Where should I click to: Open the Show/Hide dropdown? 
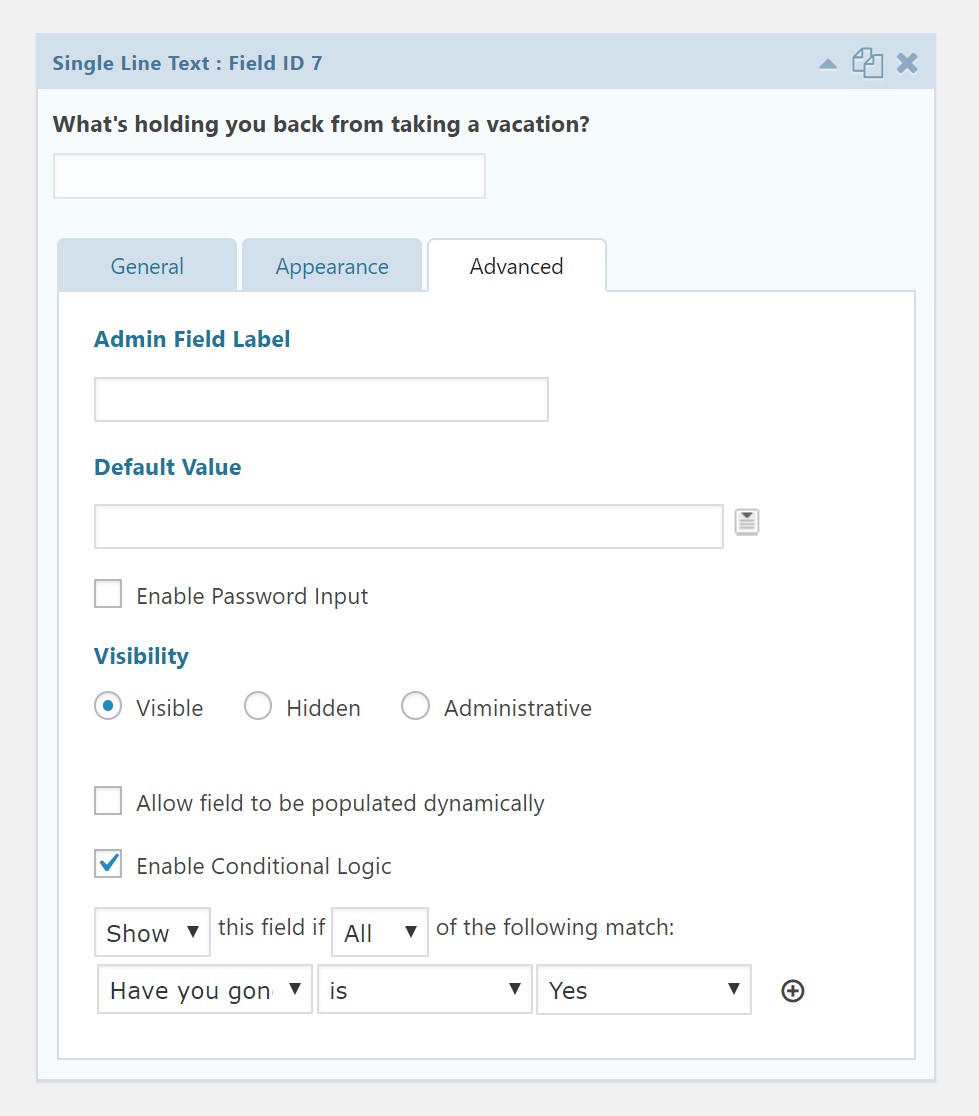(x=152, y=932)
